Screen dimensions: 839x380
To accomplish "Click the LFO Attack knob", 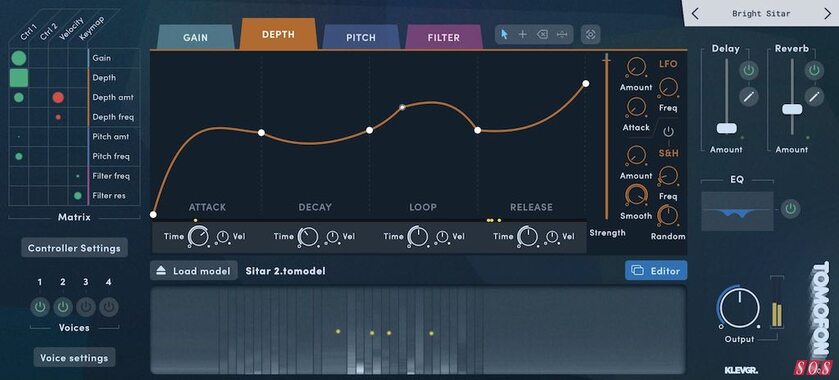I will pos(636,108).
